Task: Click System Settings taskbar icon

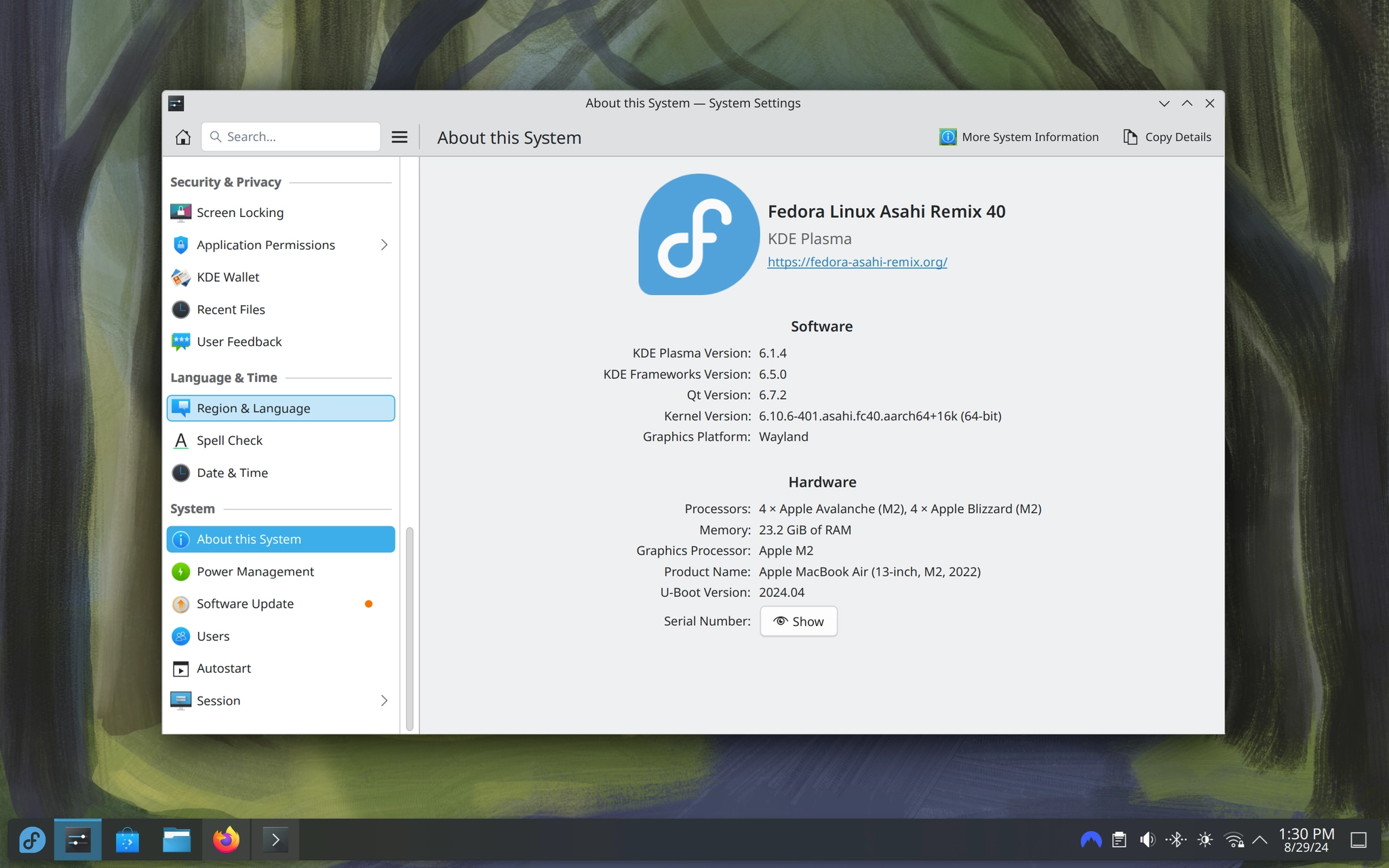Action: [77, 840]
